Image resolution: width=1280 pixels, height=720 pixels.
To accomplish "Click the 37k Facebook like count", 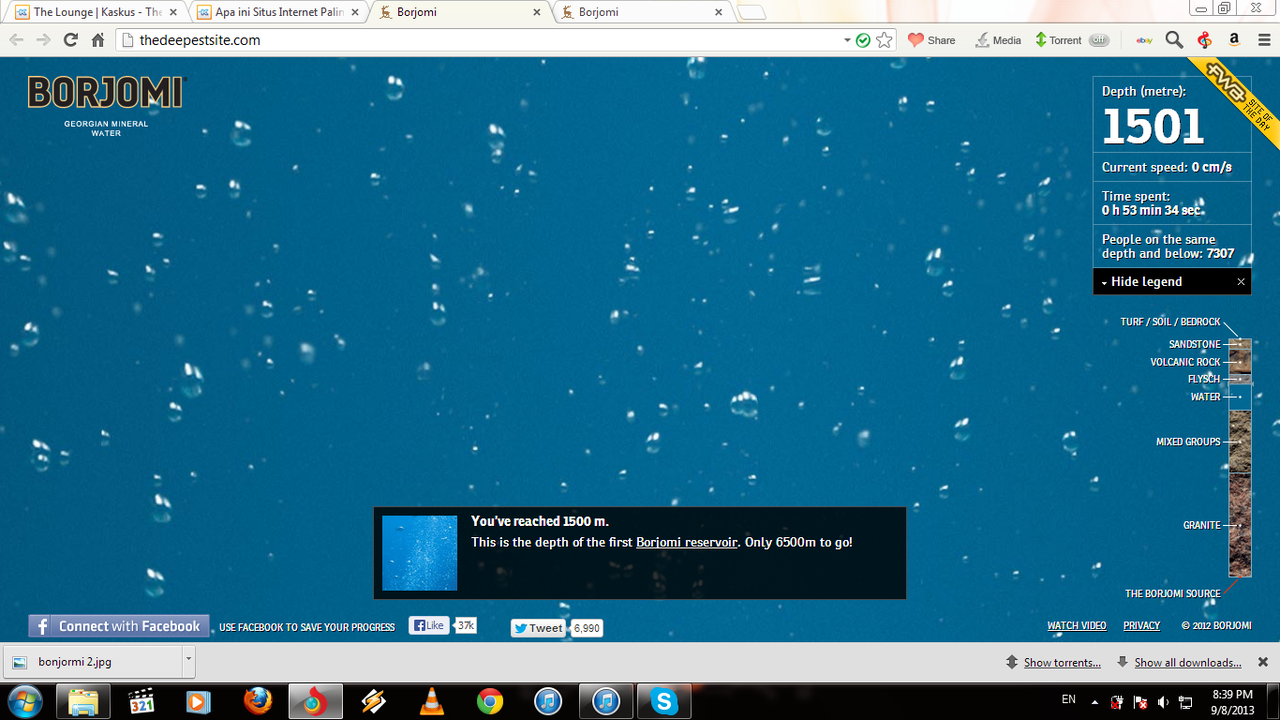I will (x=465, y=626).
